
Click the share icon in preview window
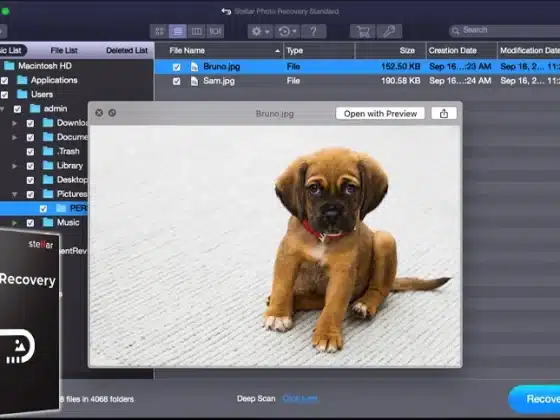click(x=444, y=114)
